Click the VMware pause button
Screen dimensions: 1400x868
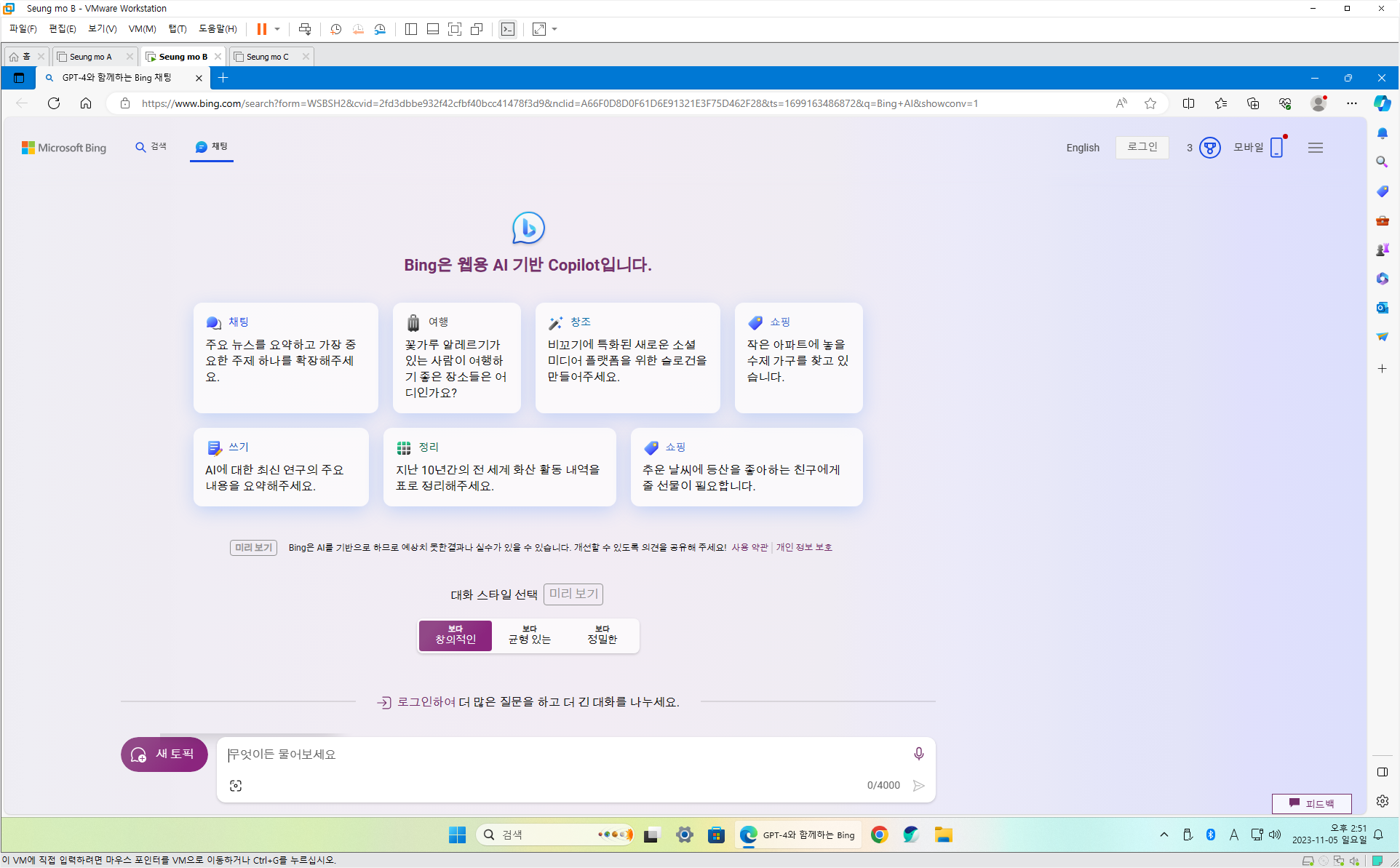click(261, 29)
